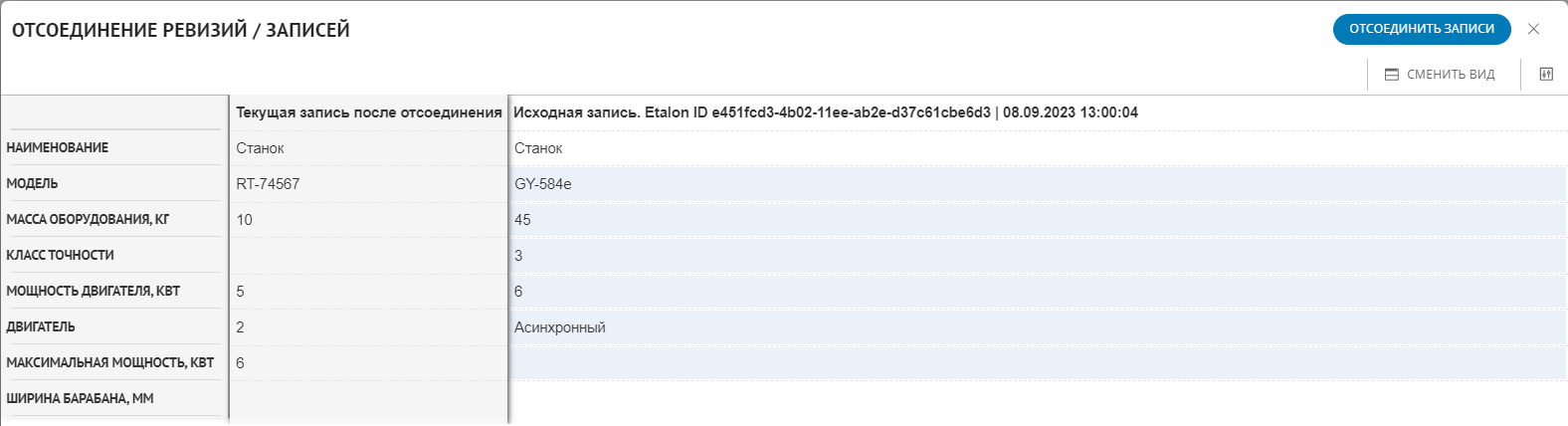
Task: Click the Модель row label
Action: [32, 183]
